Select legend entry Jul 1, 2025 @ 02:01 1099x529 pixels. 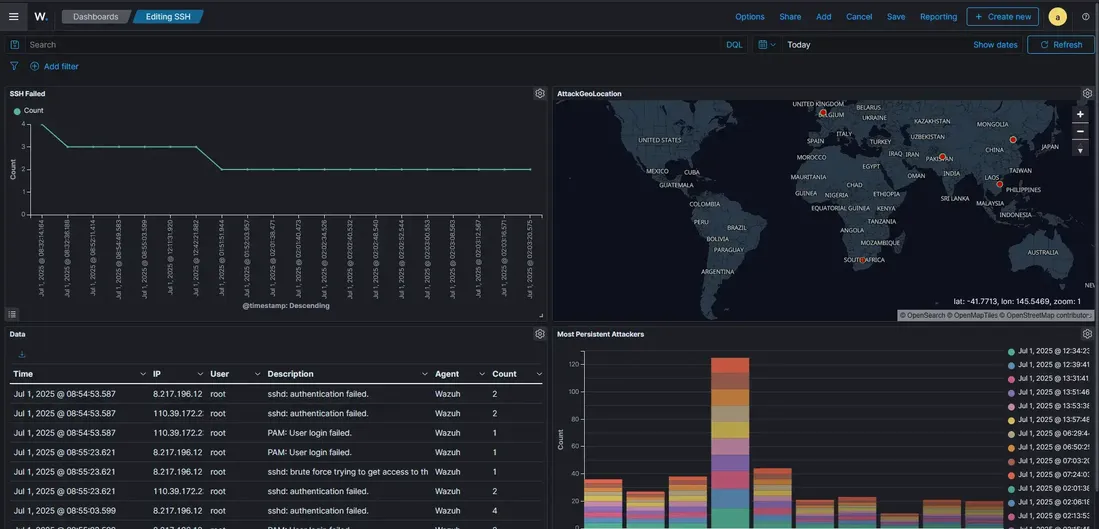[x=1049, y=488]
